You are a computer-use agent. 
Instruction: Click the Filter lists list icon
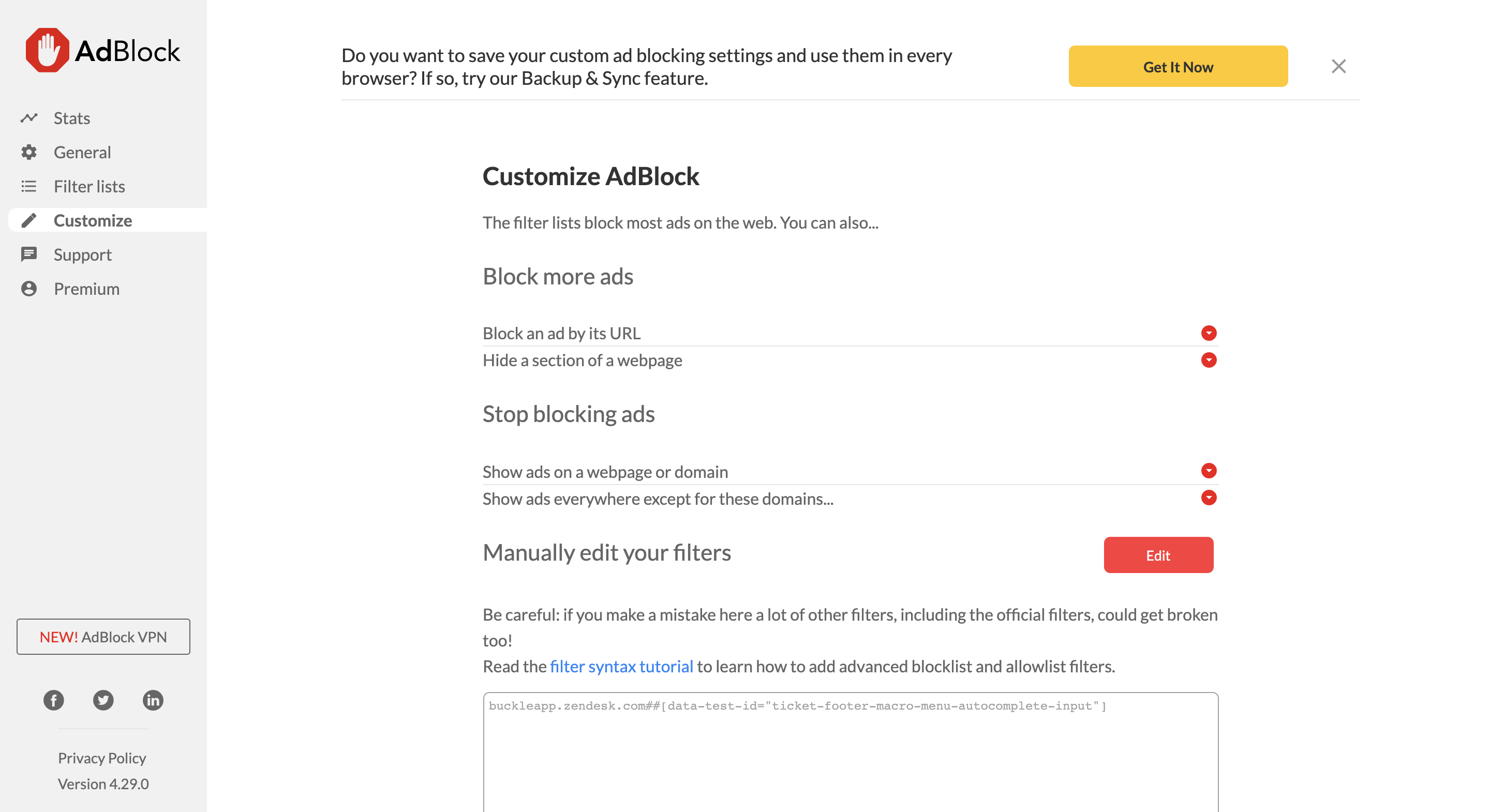29,186
